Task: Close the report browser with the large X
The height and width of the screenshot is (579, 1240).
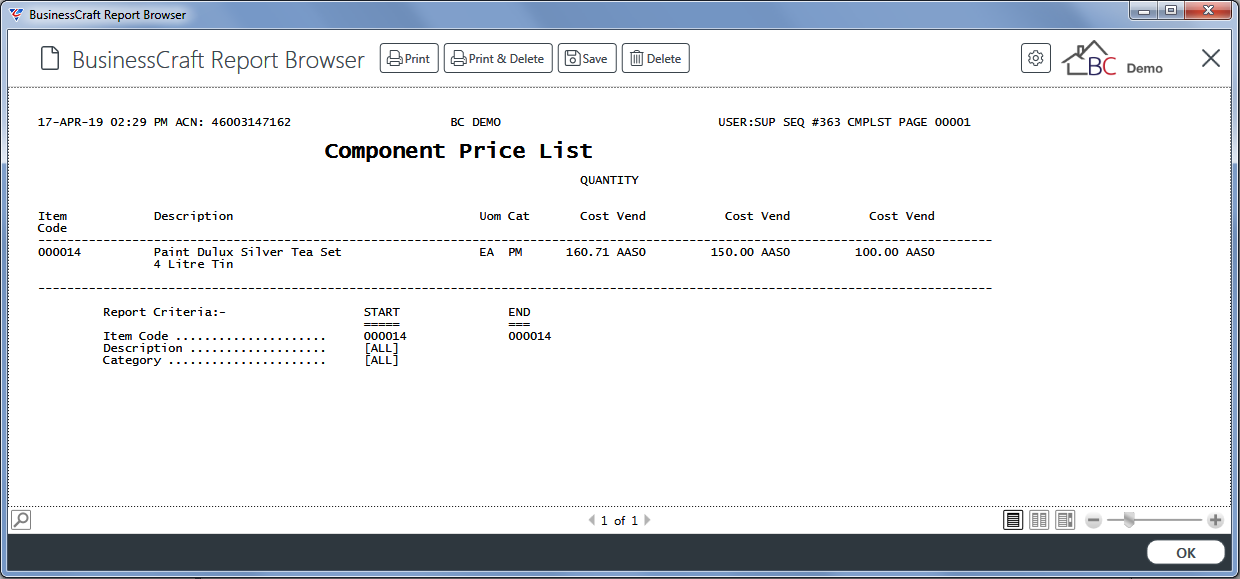Action: [x=1211, y=58]
